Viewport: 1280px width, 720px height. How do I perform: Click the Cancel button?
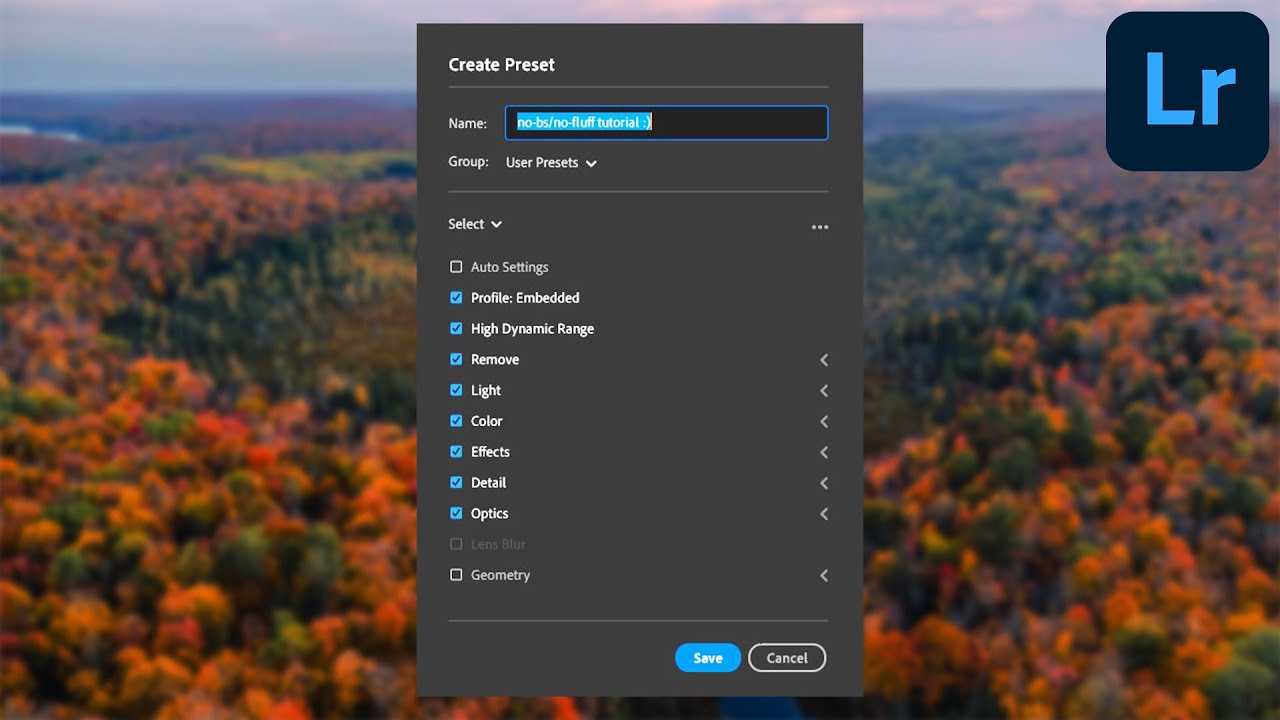pos(787,658)
